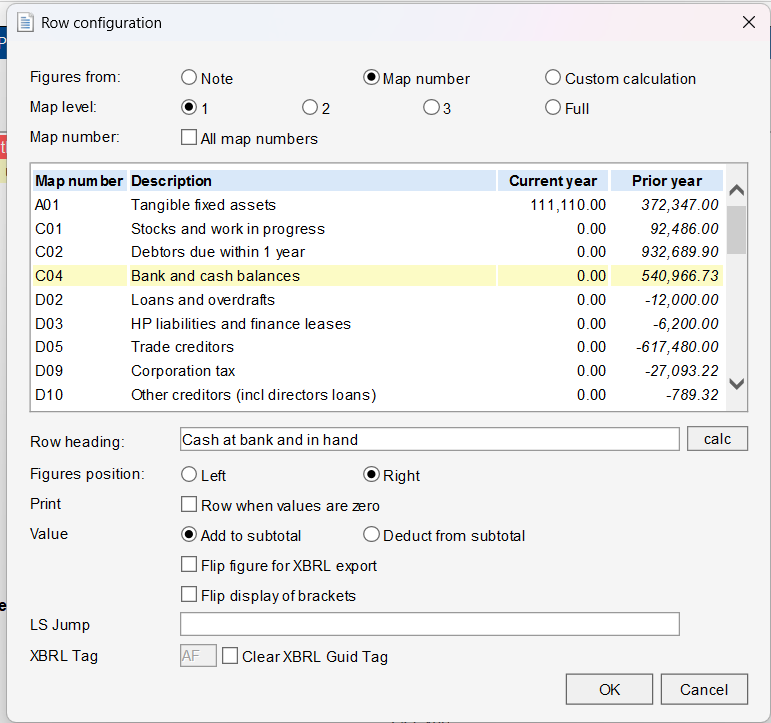The width and height of the screenshot is (771, 723).
Task: Click the Cancel button
Action: (x=704, y=690)
